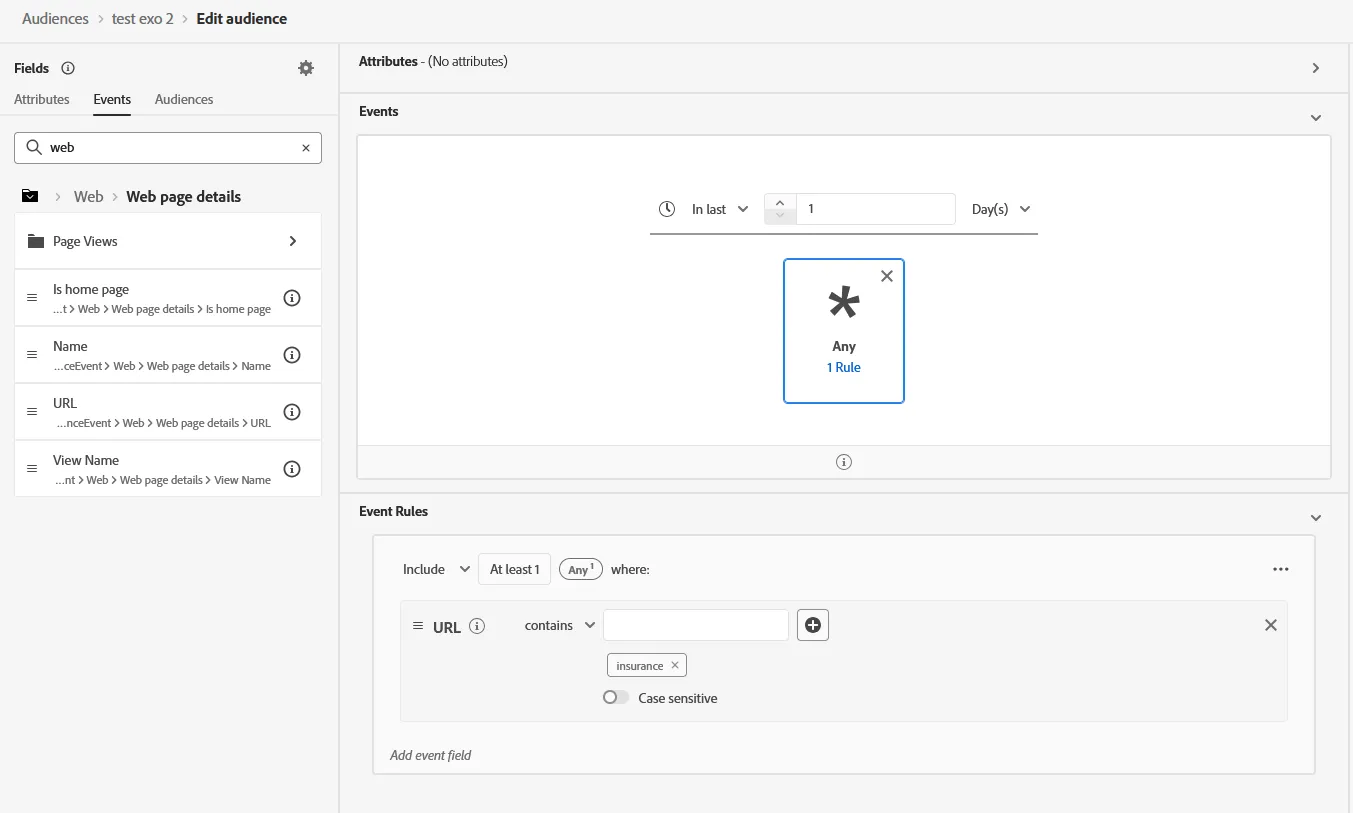
Task: Click the 1 Rule link
Action: pyautogui.click(x=844, y=367)
